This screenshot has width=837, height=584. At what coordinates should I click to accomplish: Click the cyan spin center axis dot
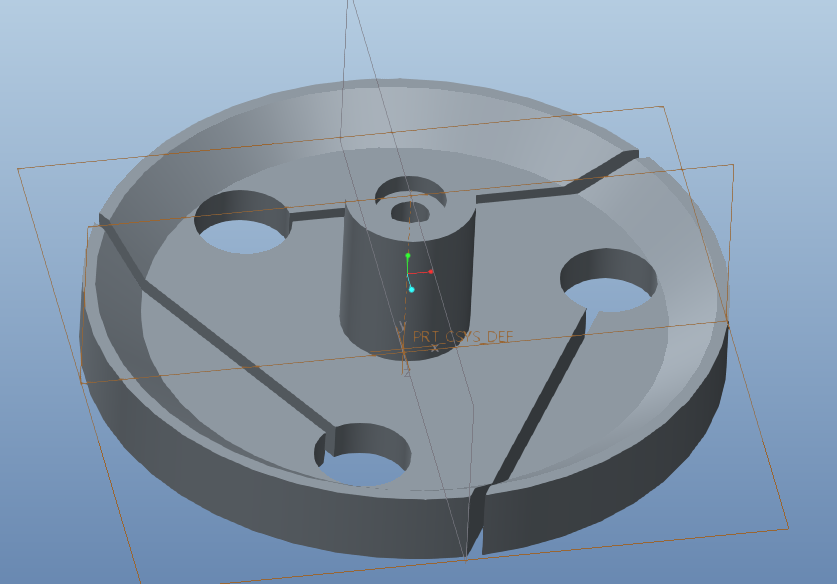point(411,290)
